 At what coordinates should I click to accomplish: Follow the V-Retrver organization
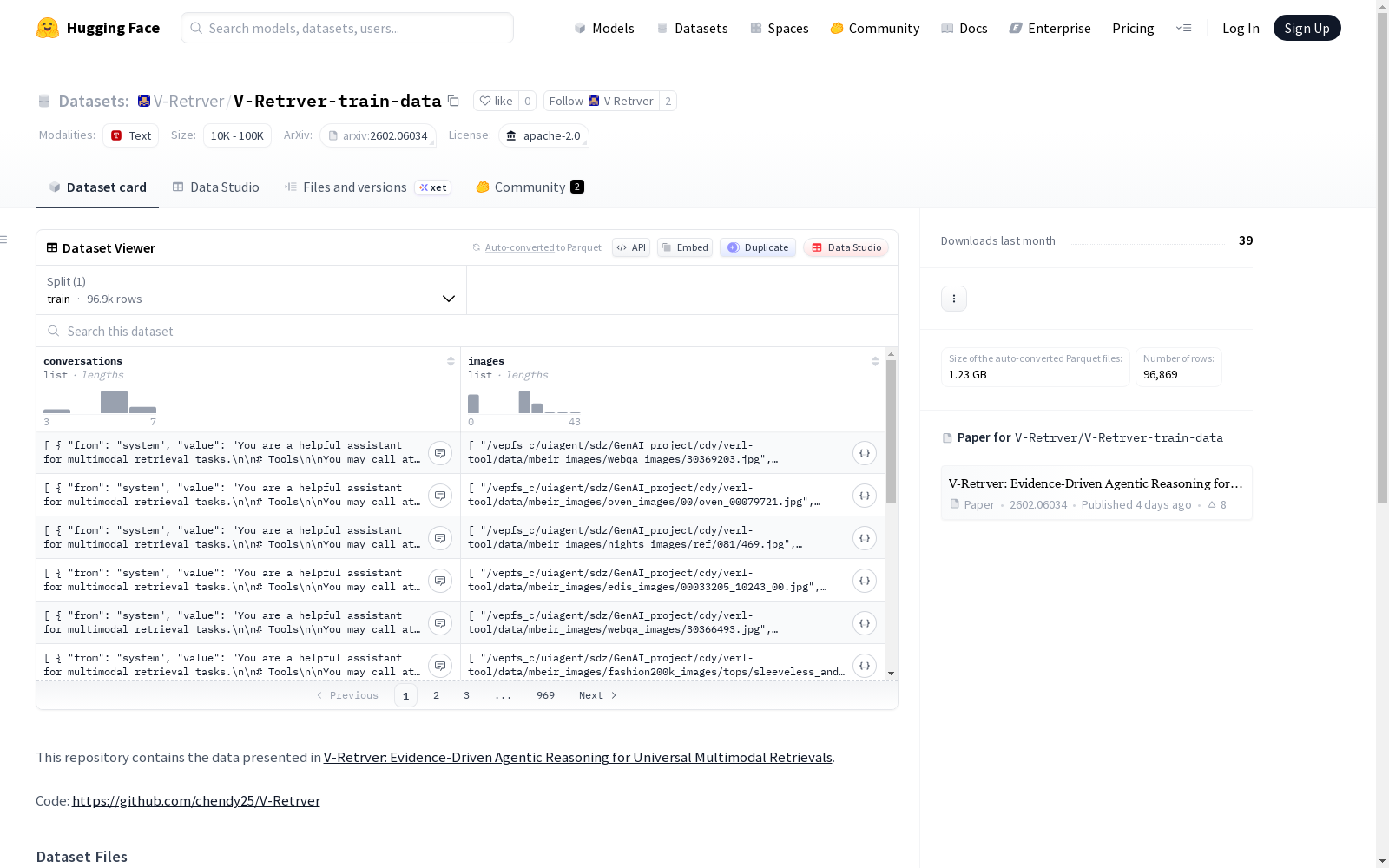601,101
